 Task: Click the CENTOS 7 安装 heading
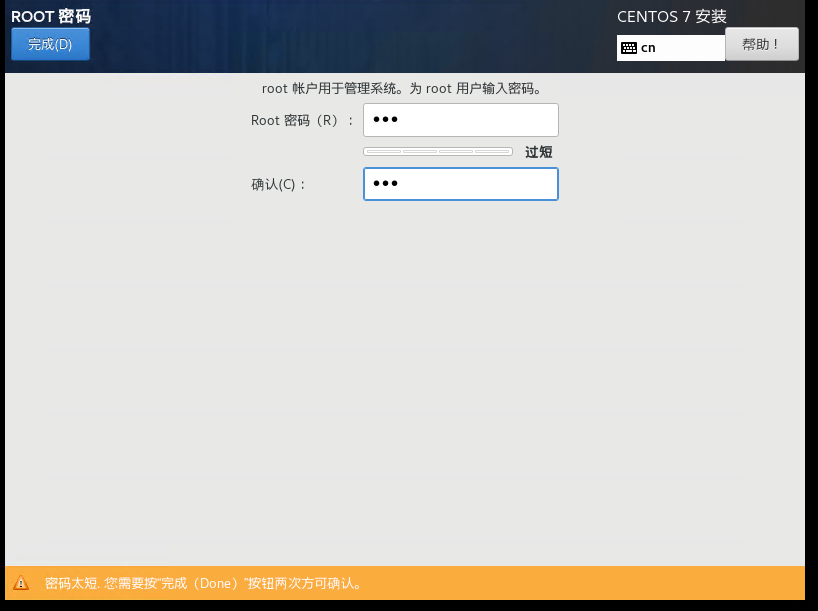pyautogui.click(x=671, y=17)
